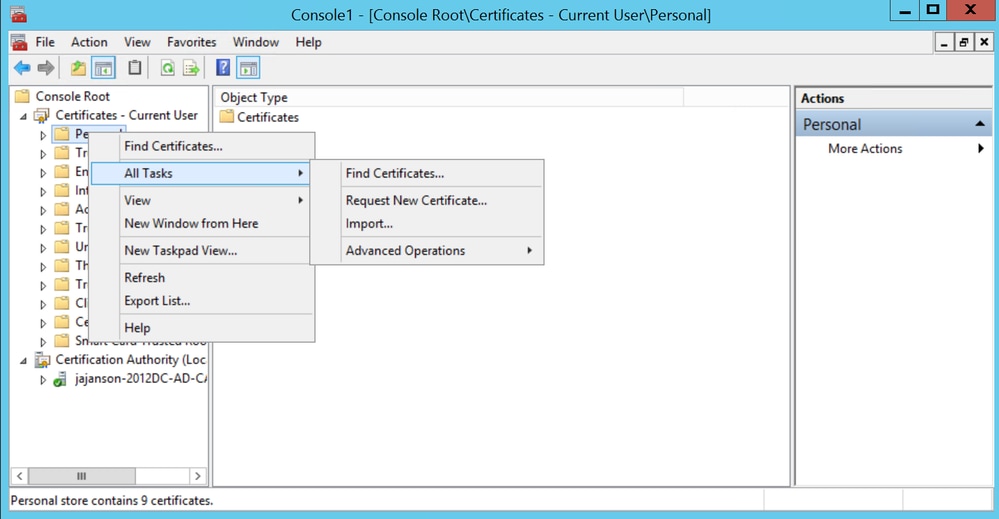Close the inner console child window

click(984, 43)
